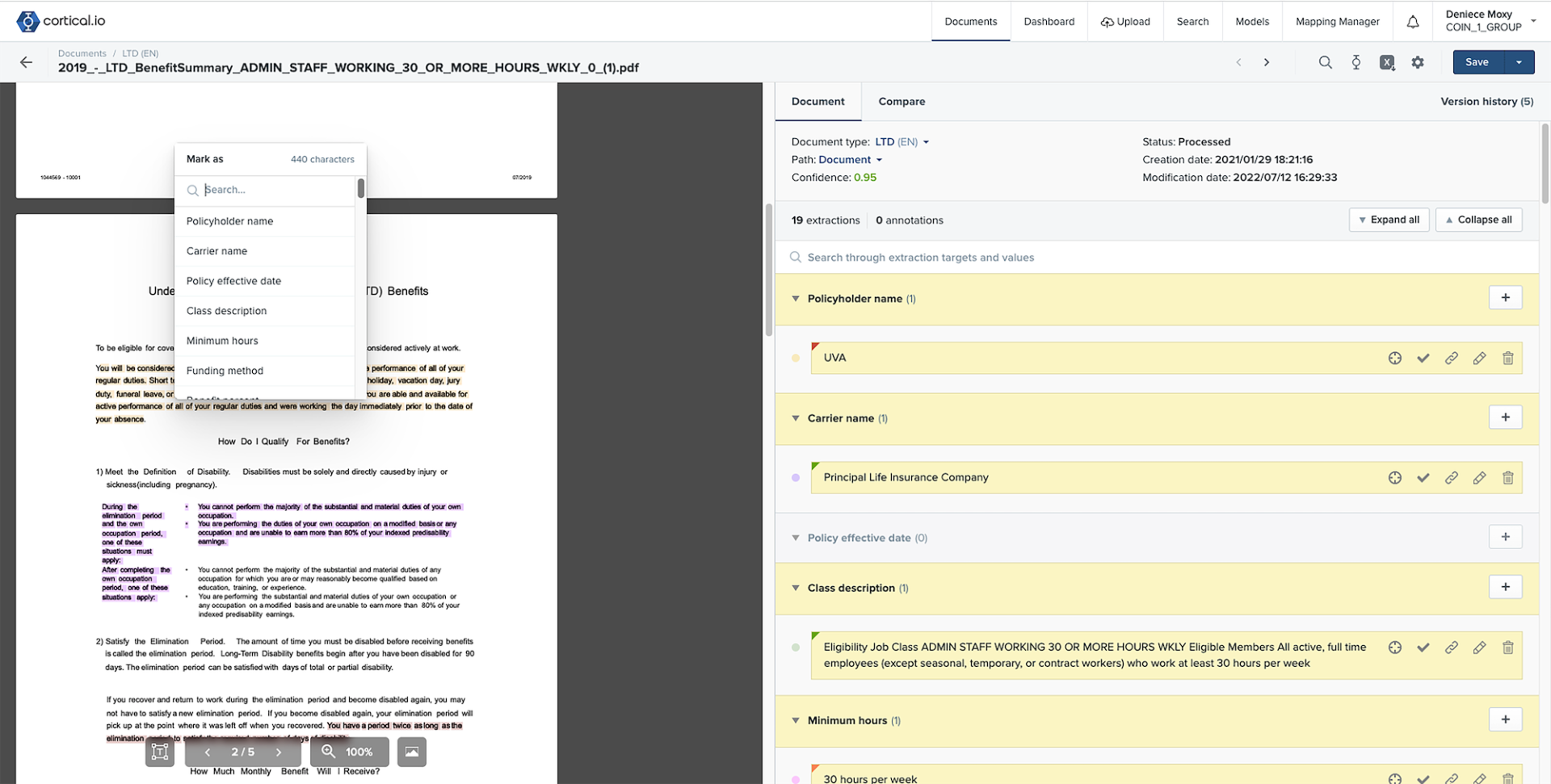Open the Mapping Manager menu item

[x=1336, y=22]
